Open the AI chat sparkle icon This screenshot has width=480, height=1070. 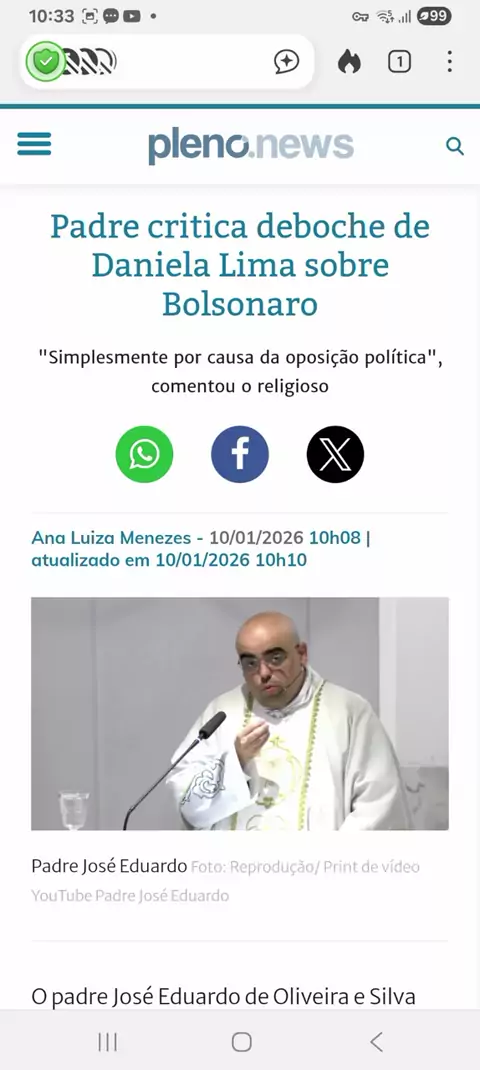287,62
